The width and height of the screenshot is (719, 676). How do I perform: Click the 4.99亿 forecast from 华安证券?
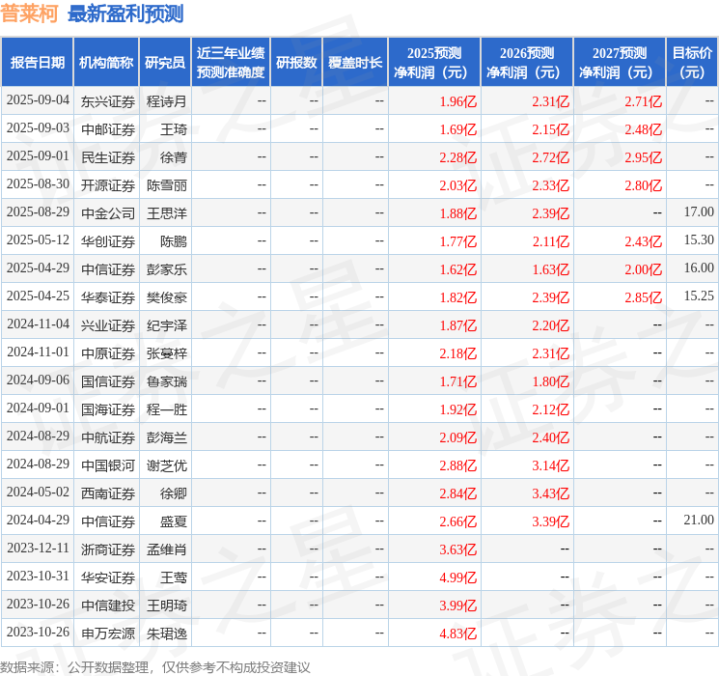point(458,577)
